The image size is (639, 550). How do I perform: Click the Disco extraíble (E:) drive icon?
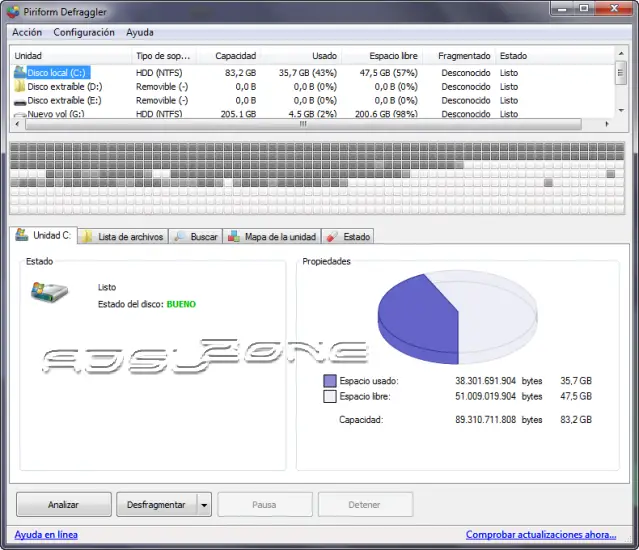[x=20, y=102]
